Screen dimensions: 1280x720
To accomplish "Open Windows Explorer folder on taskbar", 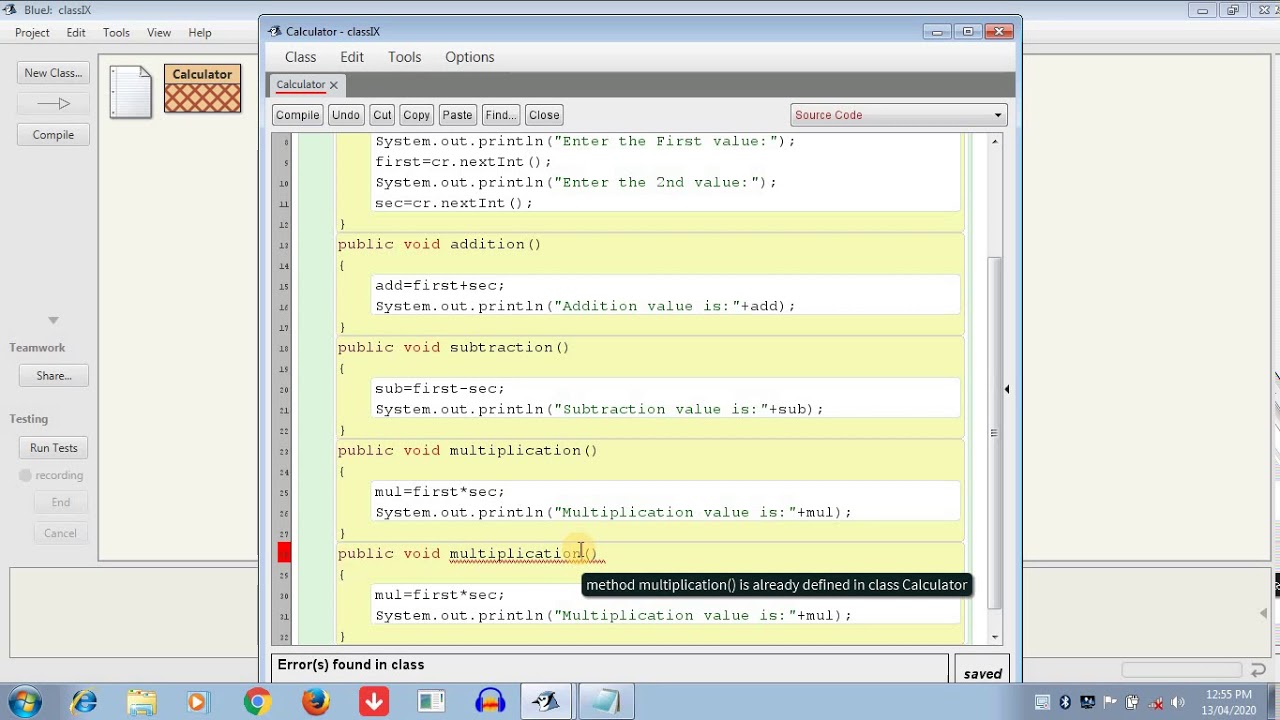I will 142,702.
